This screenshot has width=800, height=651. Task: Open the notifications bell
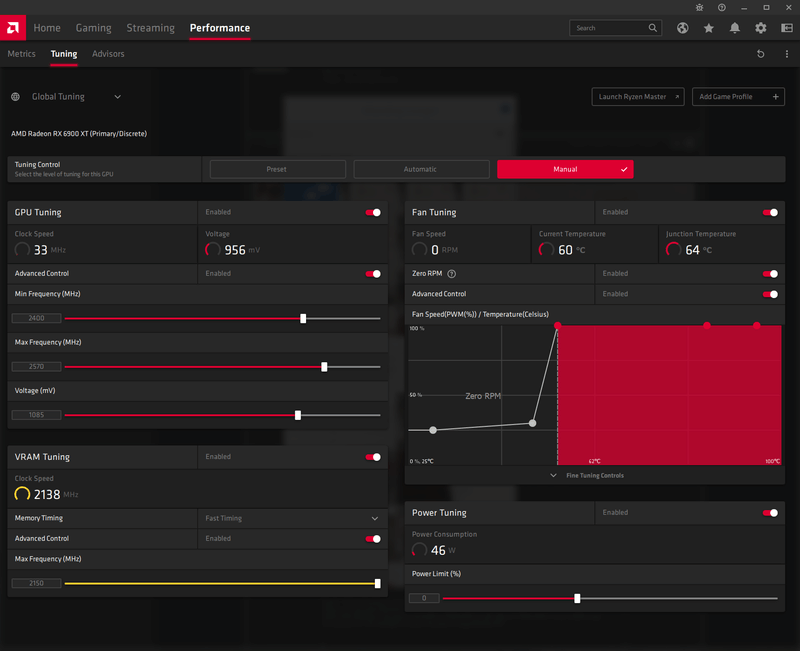[x=735, y=28]
